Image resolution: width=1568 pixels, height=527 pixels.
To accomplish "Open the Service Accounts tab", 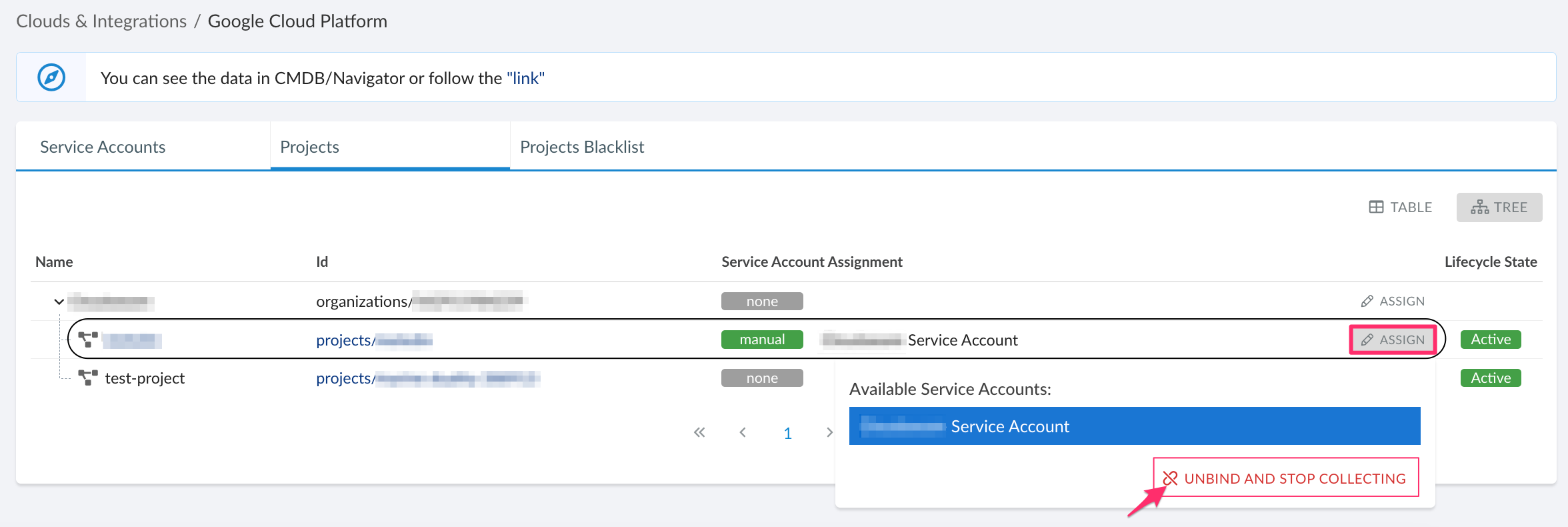I will (x=103, y=147).
